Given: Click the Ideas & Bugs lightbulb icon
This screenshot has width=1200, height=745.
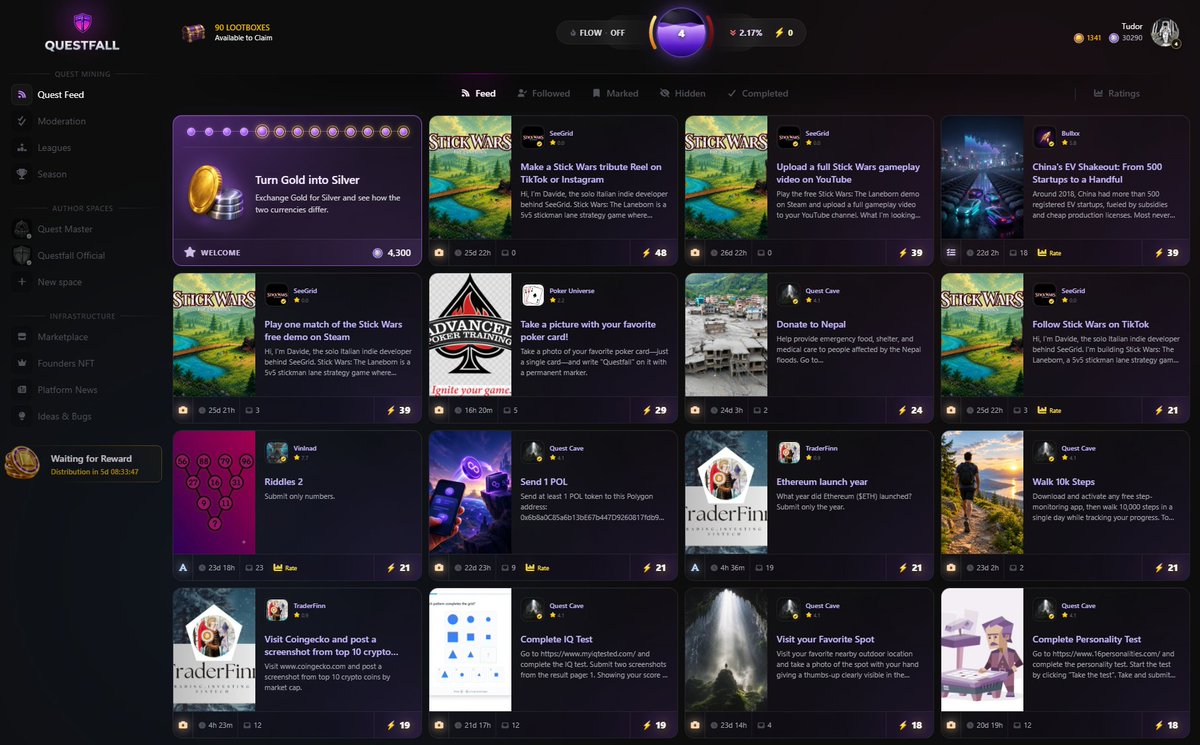Looking at the screenshot, I should click(x=22, y=416).
